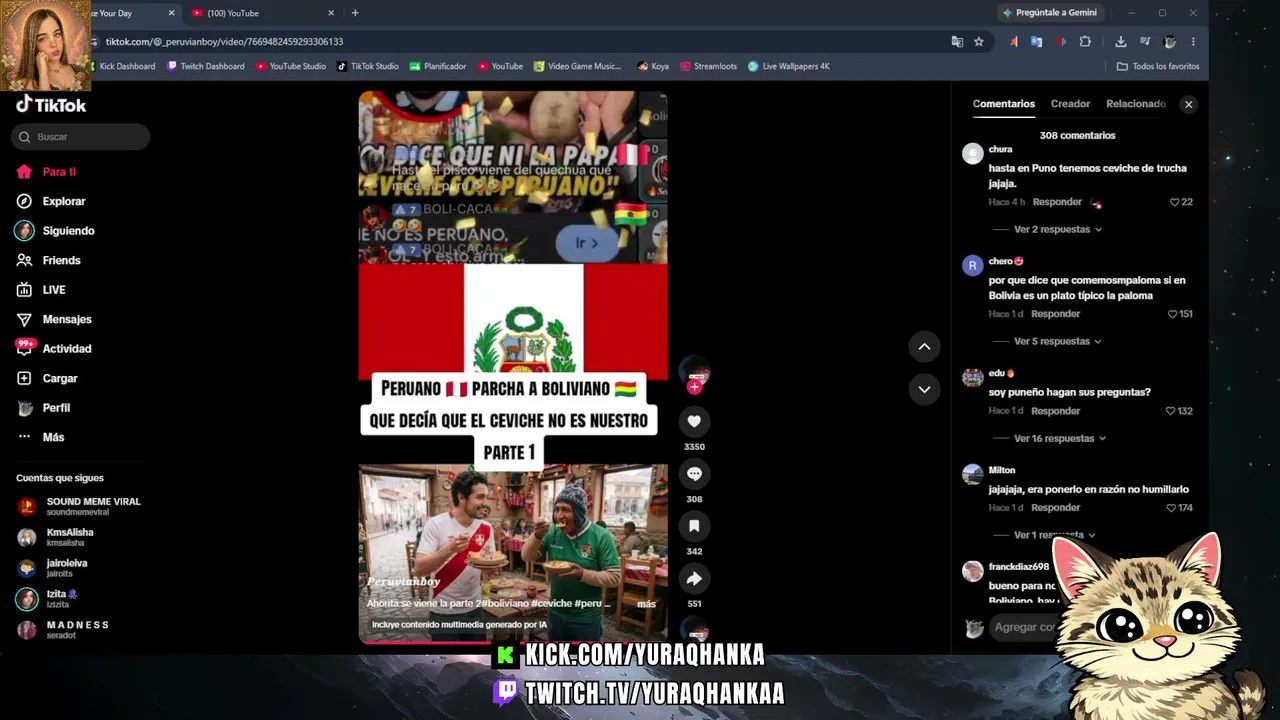This screenshot has width=1280, height=720.
Task: Open Chrome's translate page icon
Action: [x=957, y=42]
